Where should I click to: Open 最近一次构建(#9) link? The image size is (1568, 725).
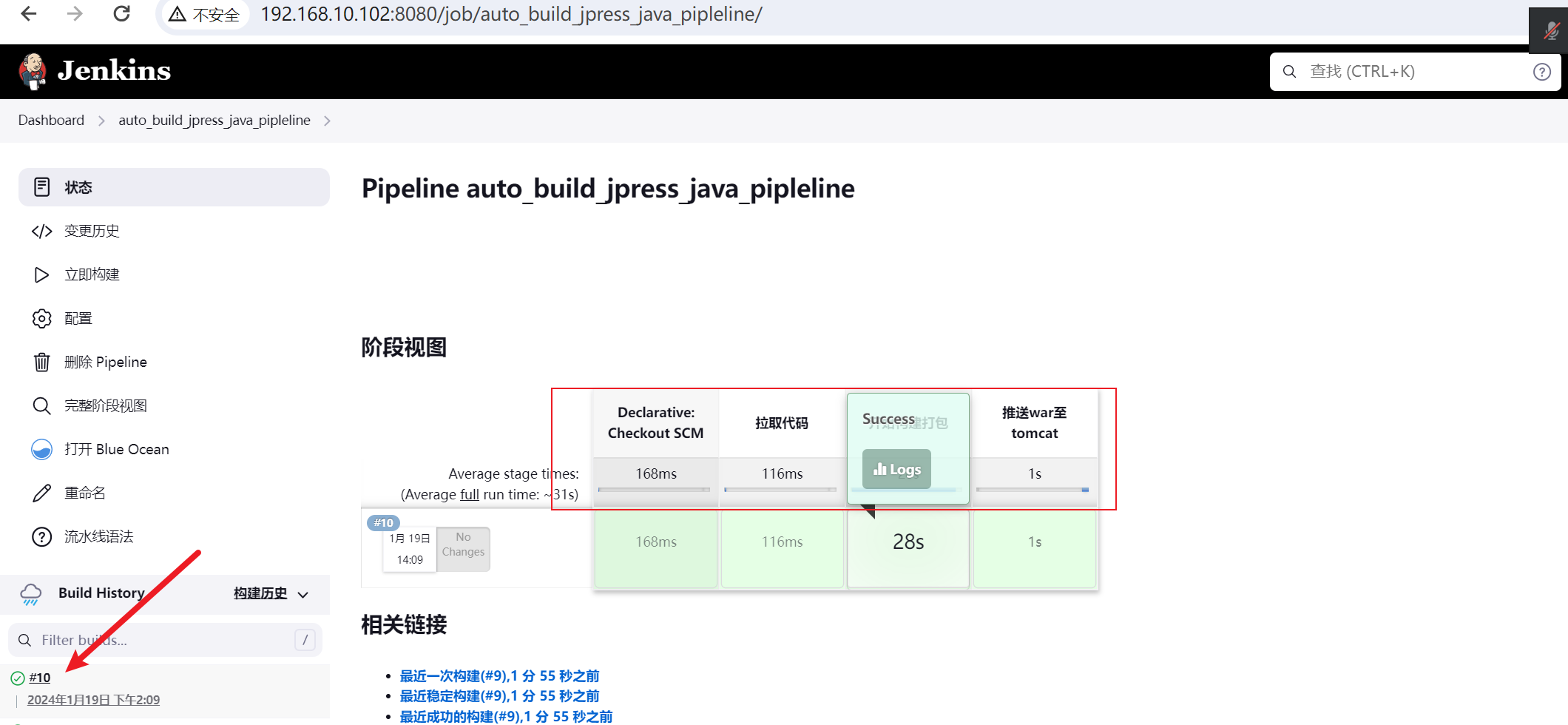point(499,675)
